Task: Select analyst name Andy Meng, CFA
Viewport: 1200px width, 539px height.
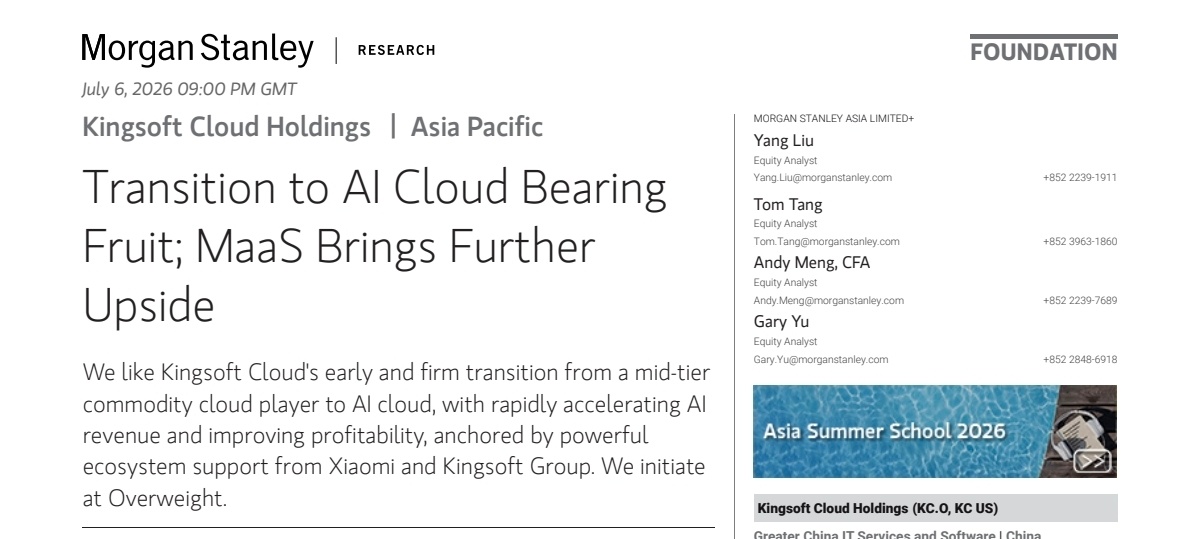Action: (811, 263)
